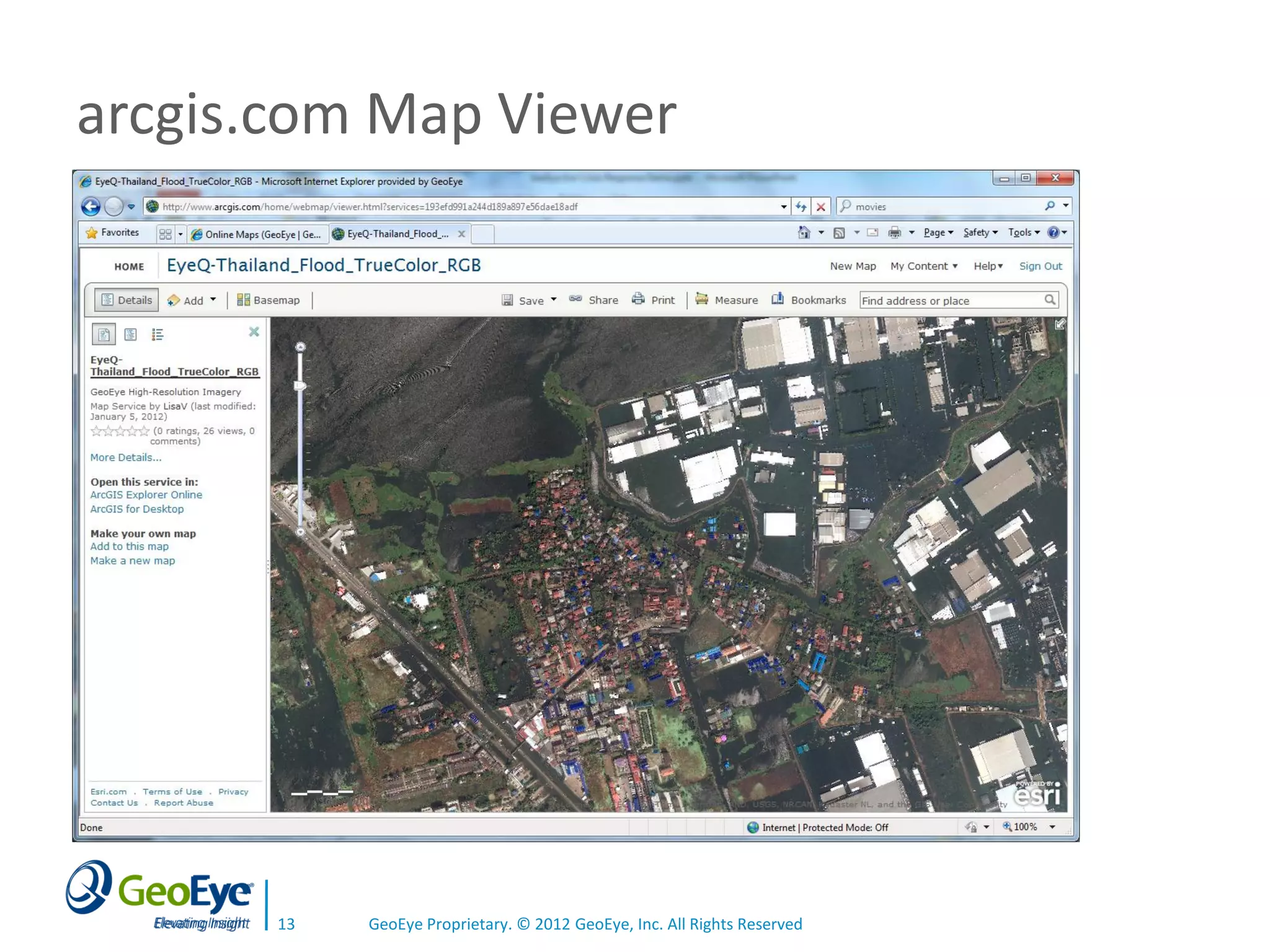Viewport: 1270px width, 952px height.
Task: Click zoom-out at bottom of zoom slider
Action: click(x=300, y=532)
